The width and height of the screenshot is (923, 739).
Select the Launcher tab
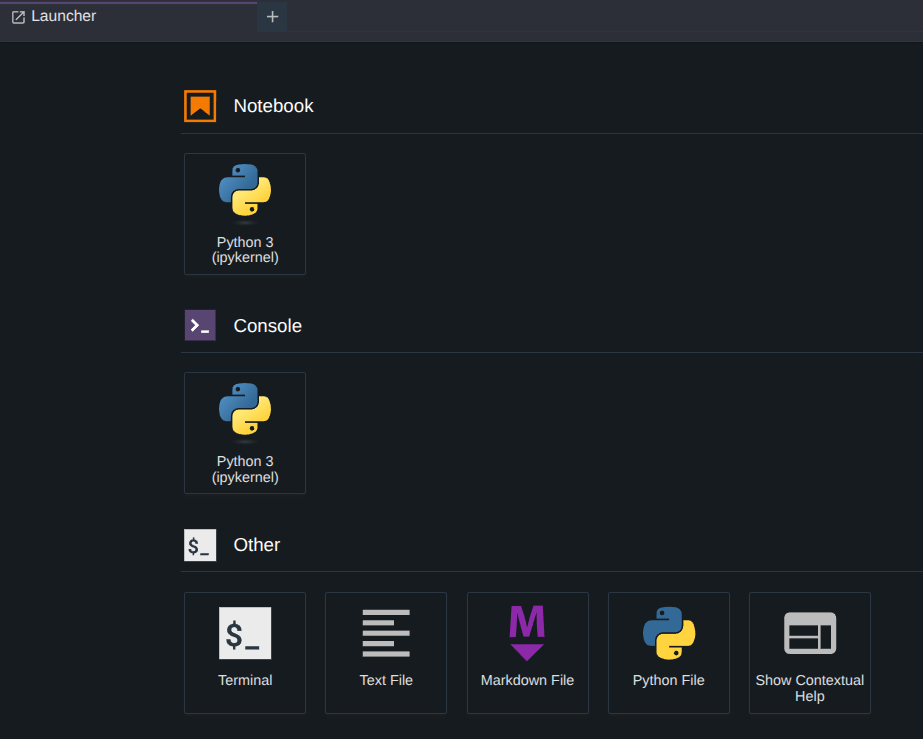(x=128, y=16)
